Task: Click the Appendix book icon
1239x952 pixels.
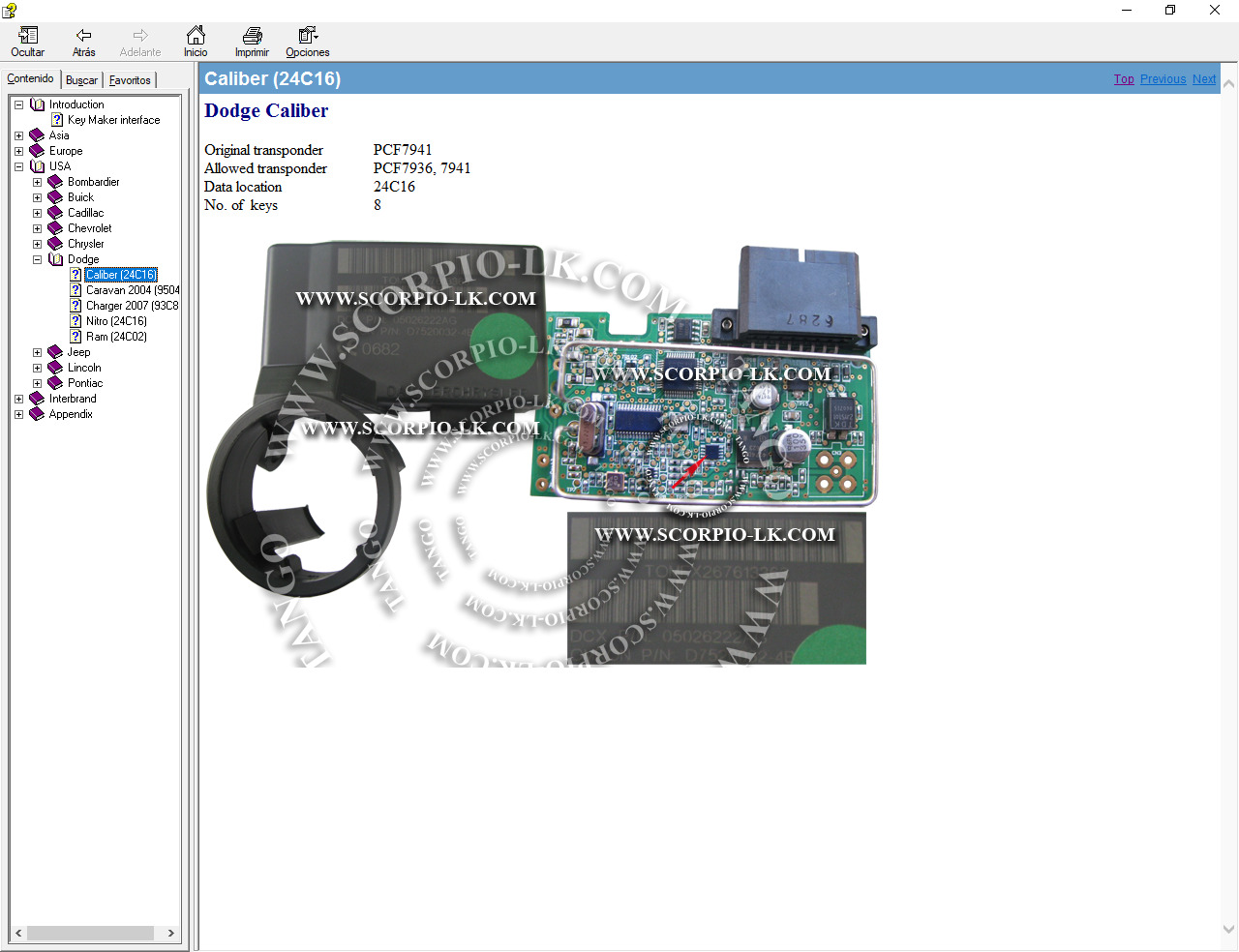Action: [x=38, y=414]
